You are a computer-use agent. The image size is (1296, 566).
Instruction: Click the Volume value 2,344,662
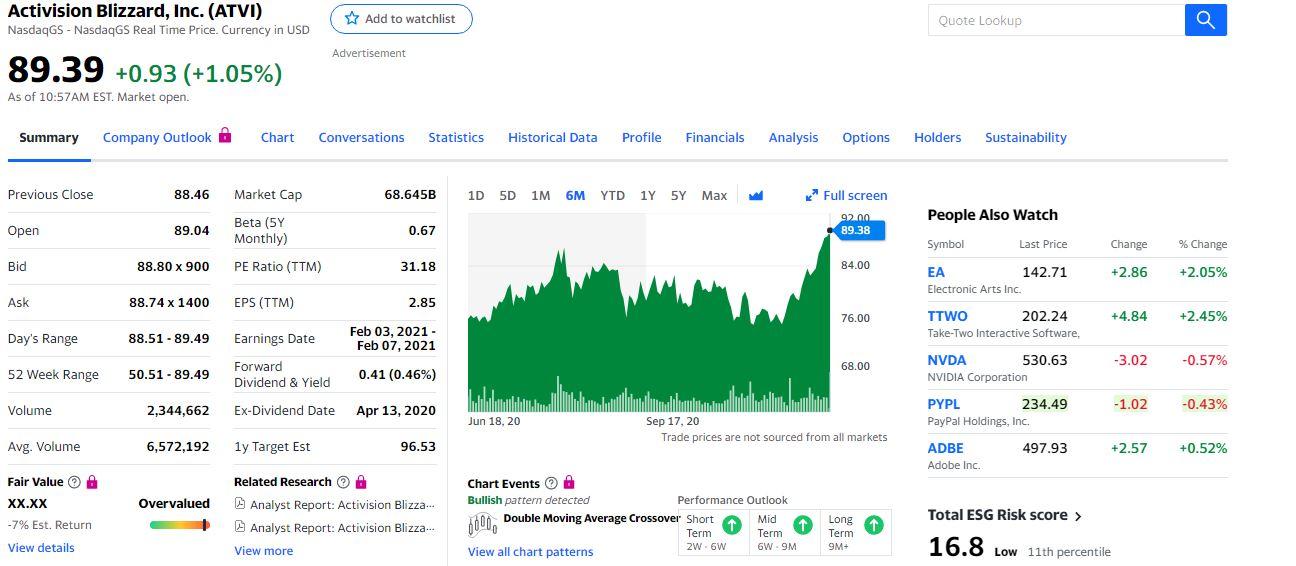click(178, 411)
